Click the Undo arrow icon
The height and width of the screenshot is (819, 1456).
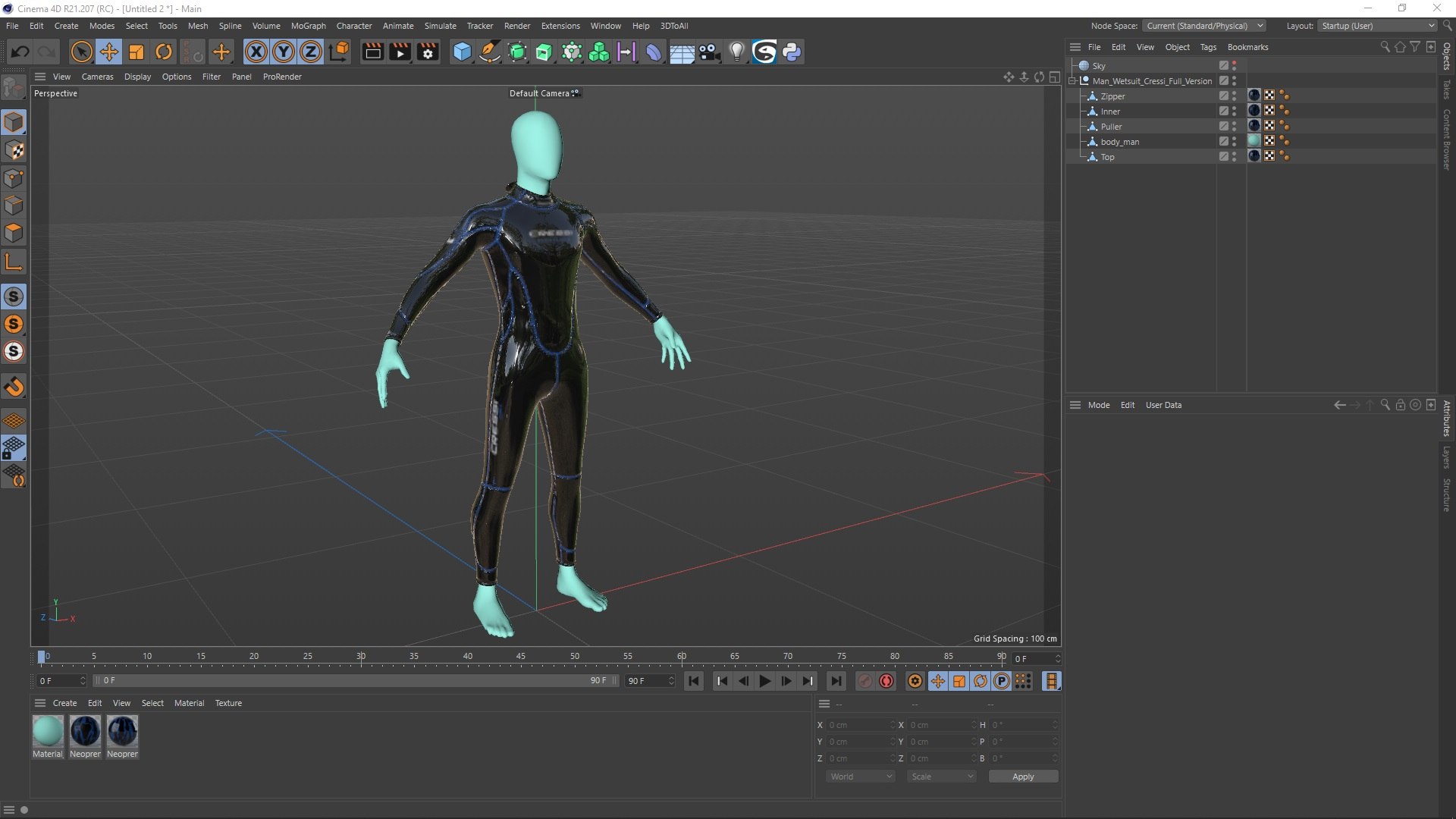click(20, 52)
